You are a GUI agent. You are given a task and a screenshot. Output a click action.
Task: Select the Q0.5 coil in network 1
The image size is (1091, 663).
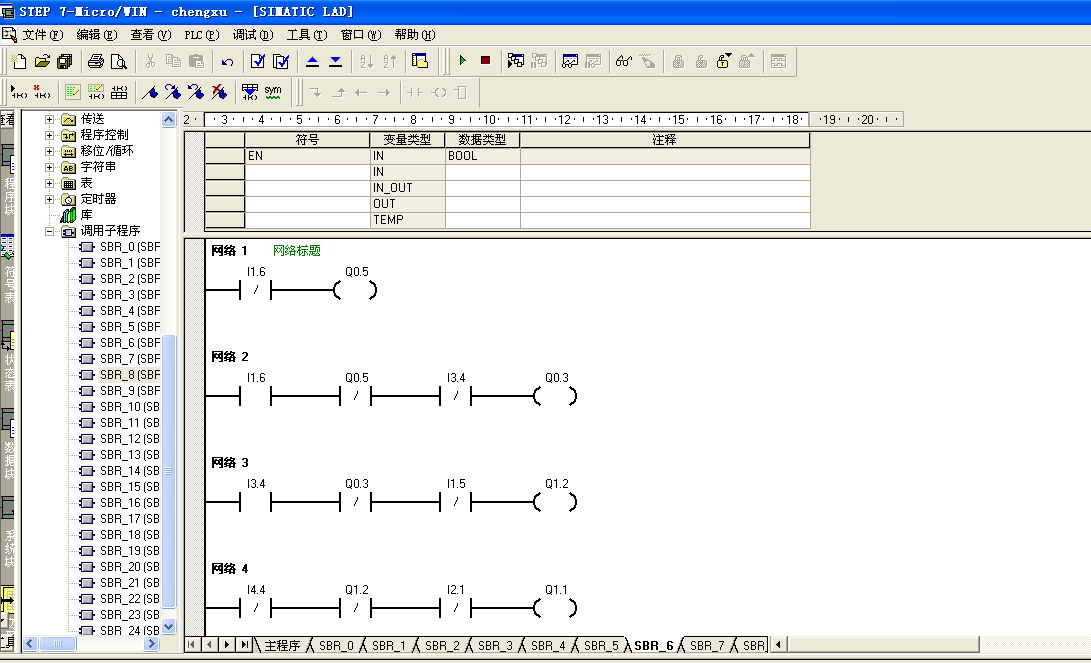pyautogui.click(x=356, y=290)
